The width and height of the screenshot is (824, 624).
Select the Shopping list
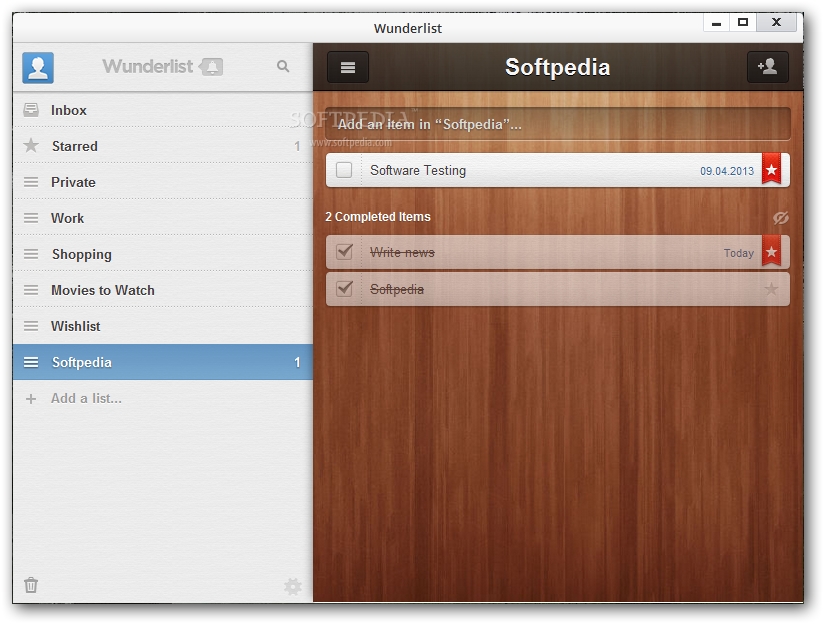[163, 254]
